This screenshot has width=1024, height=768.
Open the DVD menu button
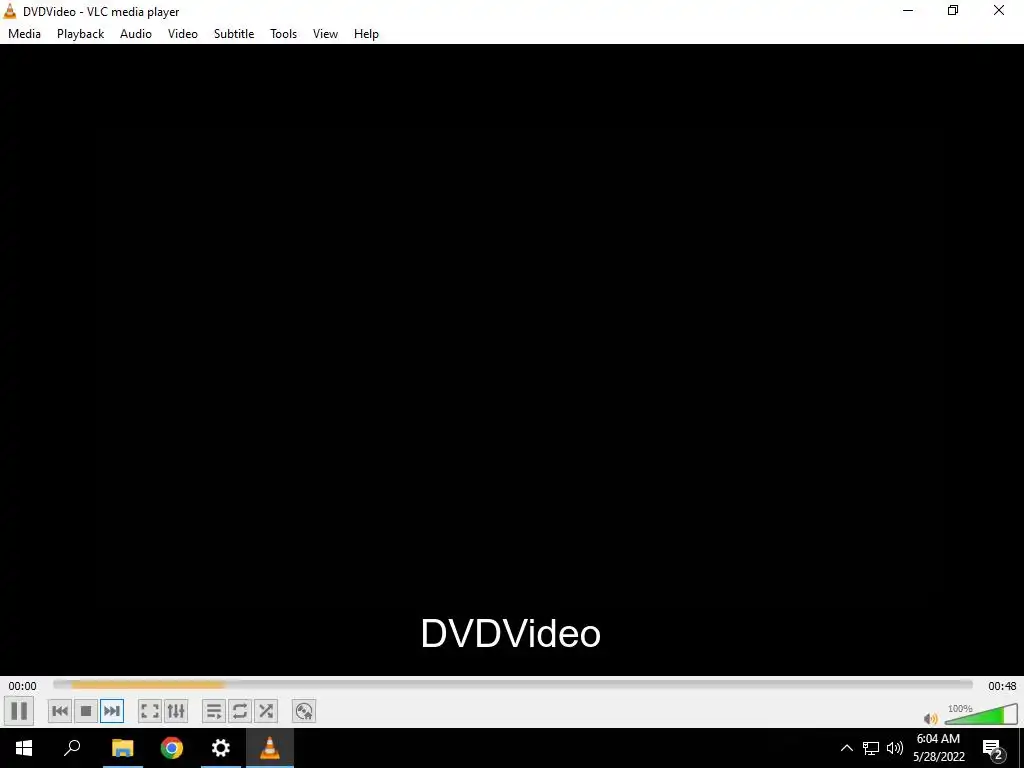(304, 711)
